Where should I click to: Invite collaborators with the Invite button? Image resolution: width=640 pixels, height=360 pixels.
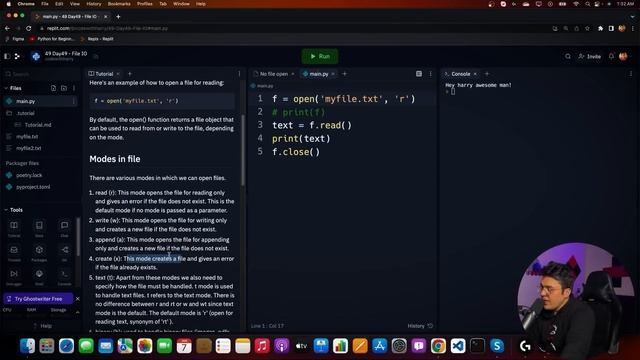coord(589,56)
